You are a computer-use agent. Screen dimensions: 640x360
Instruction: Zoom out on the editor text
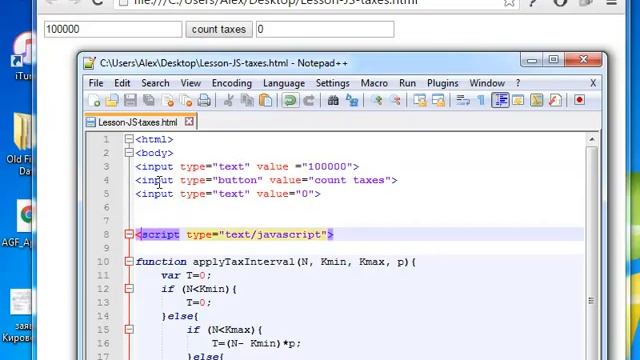396,100
